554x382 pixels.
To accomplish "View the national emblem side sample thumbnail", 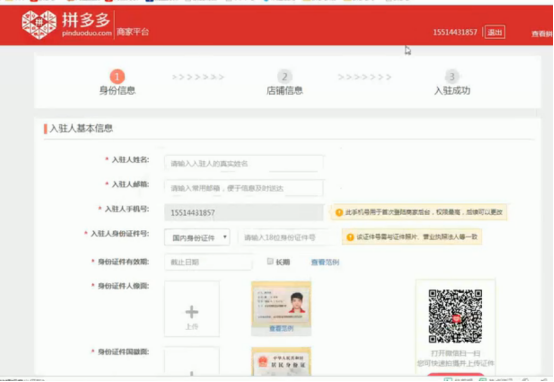I will click(x=281, y=362).
